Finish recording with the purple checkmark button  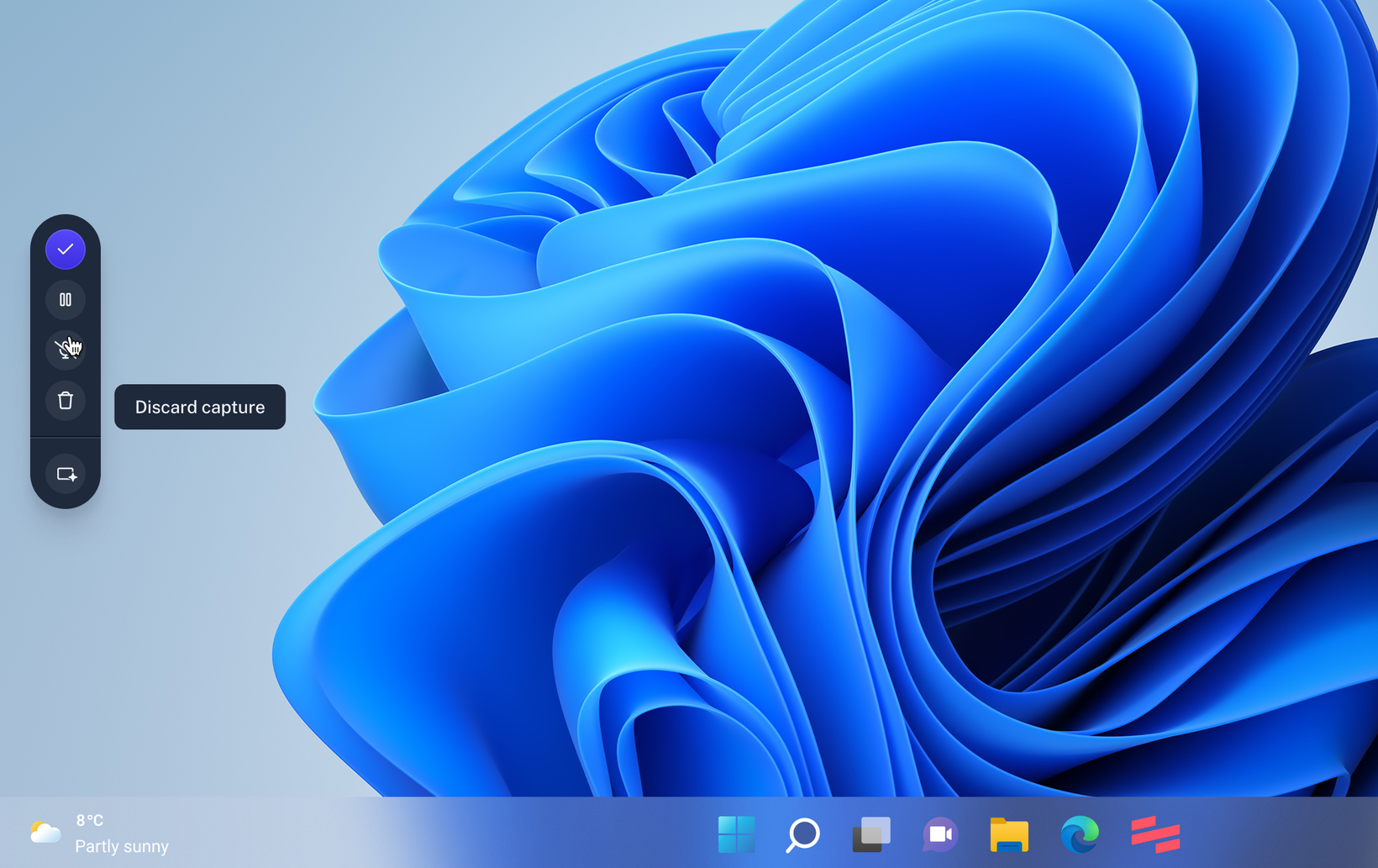(66, 250)
